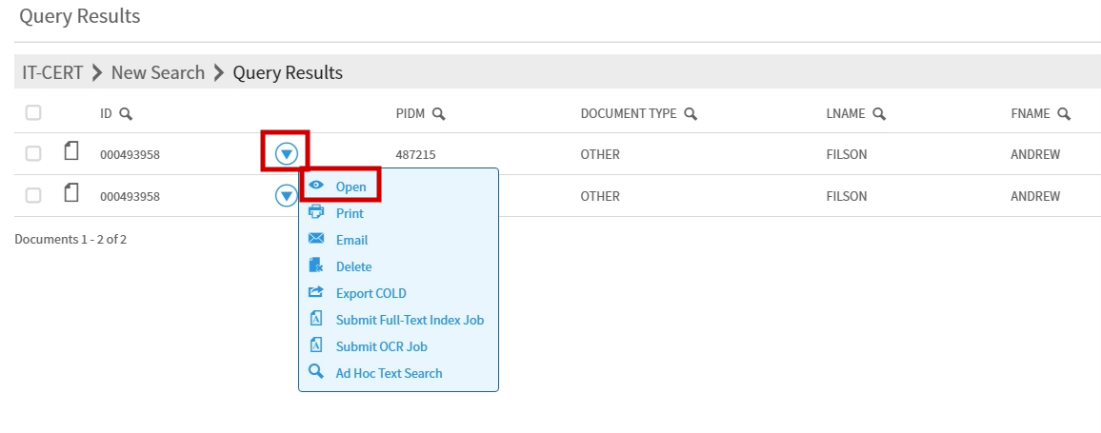
Task: Toggle the select-all checkbox in header
Action: coord(33,113)
